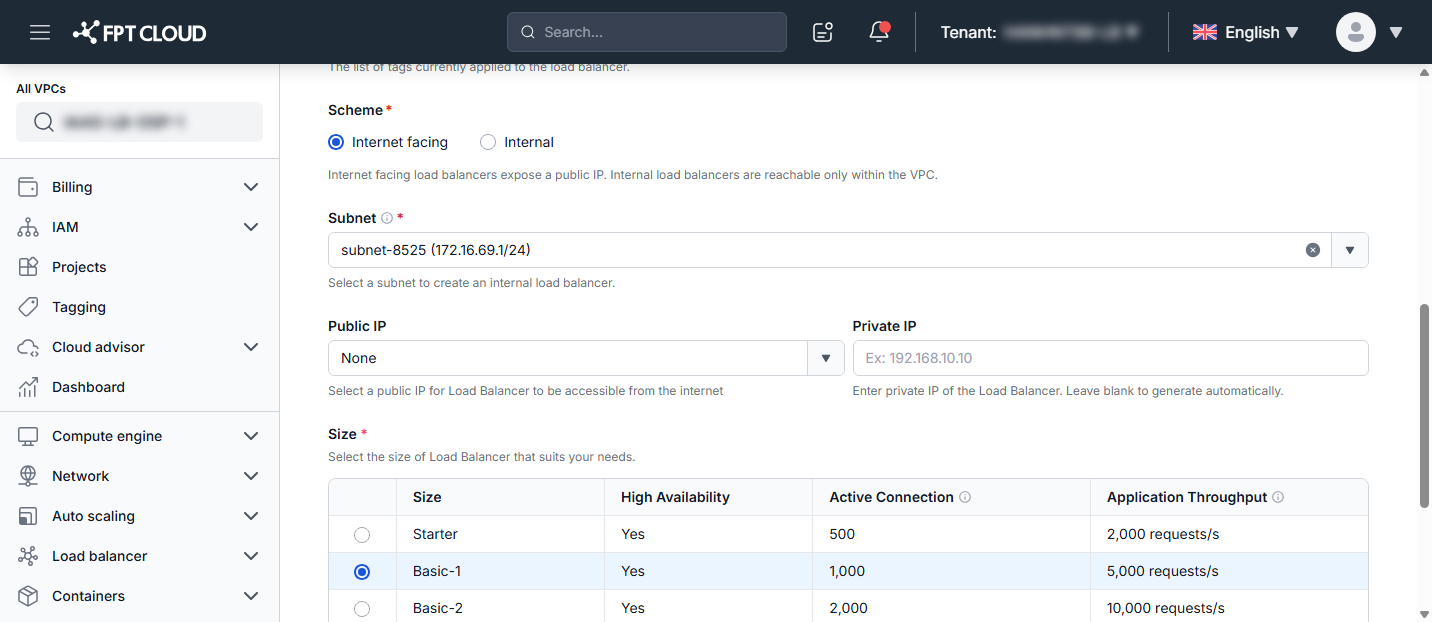This screenshot has width=1432, height=622.
Task: Click the Active Connection info icon
Action: [x=965, y=497]
